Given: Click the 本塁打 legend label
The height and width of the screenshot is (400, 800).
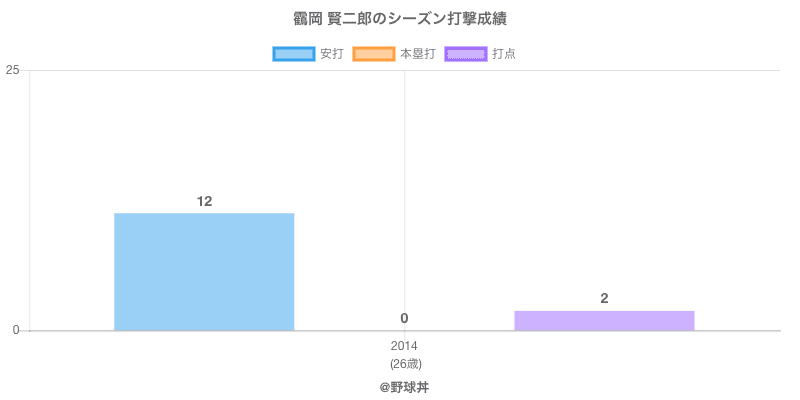Looking at the screenshot, I should click(417, 54).
